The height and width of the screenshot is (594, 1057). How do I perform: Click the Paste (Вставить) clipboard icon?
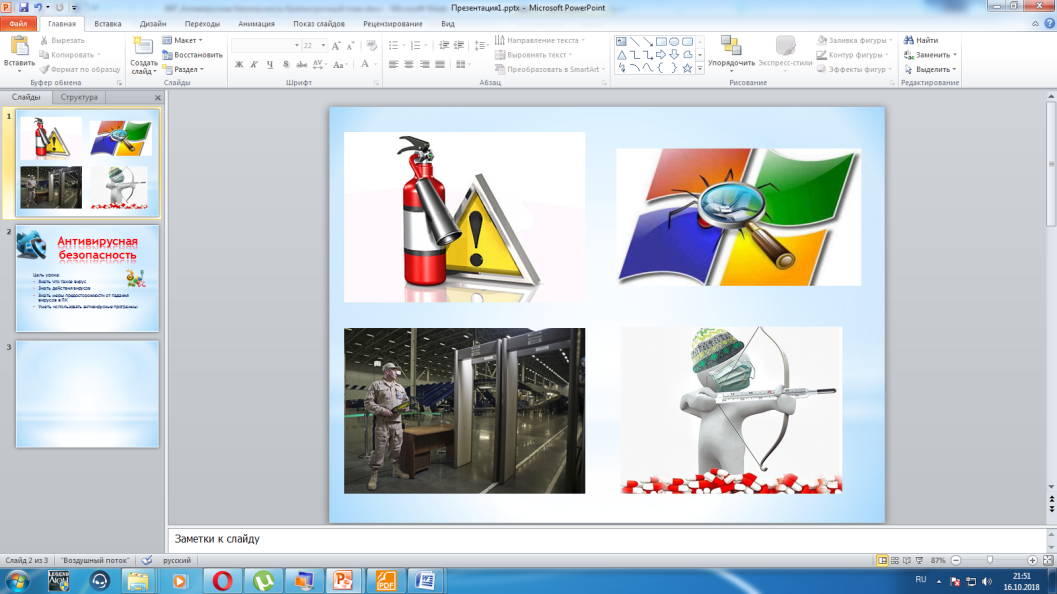click(x=20, y=47)
